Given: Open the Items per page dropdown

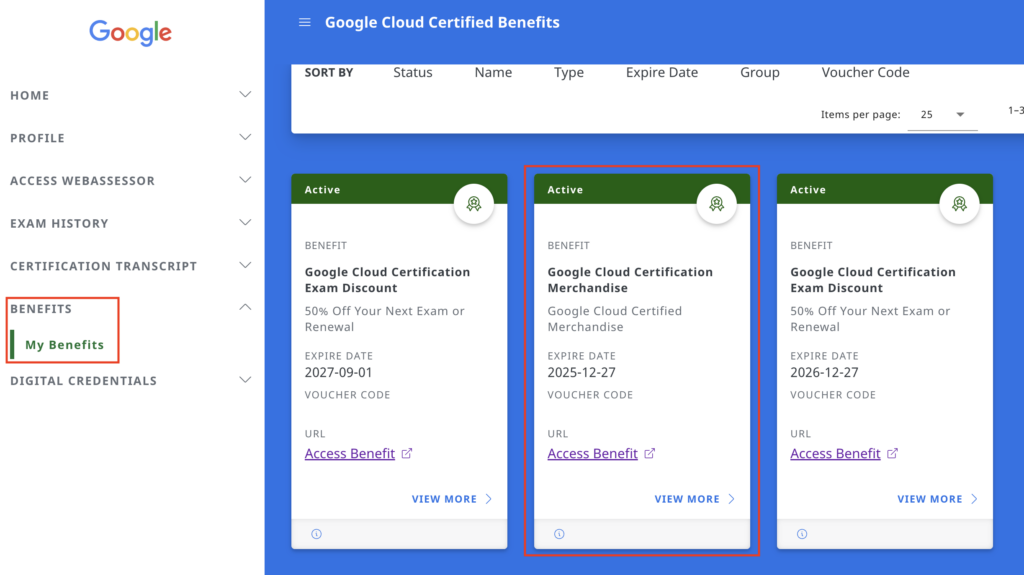Looking at the screenshot, I should (942, 114).
